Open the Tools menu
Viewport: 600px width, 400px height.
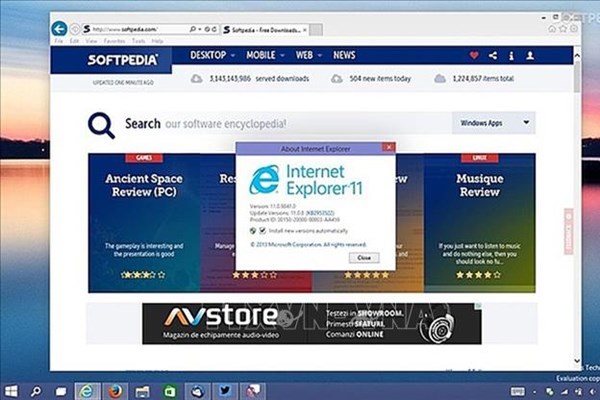[139, 41]
